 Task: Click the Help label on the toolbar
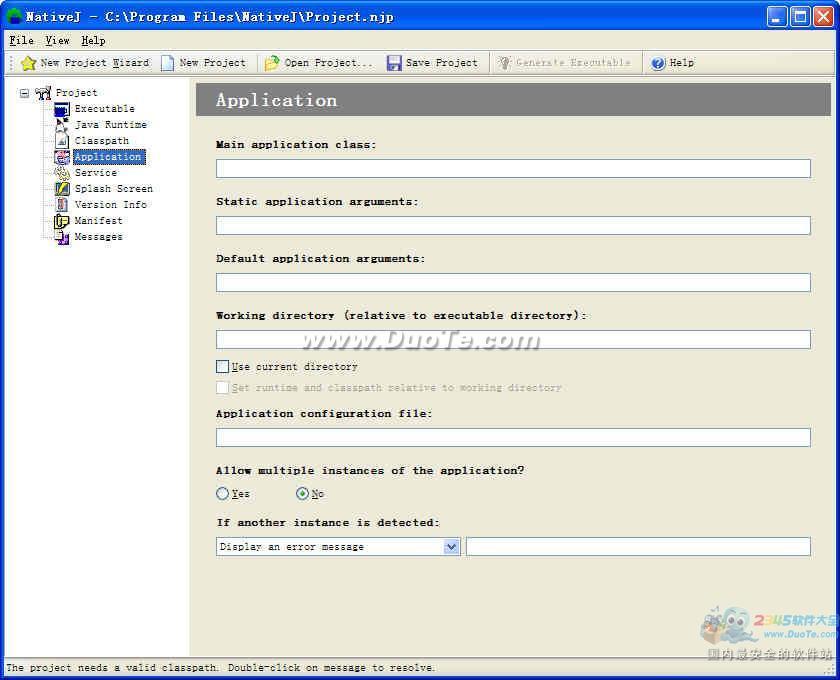[681, 63]
